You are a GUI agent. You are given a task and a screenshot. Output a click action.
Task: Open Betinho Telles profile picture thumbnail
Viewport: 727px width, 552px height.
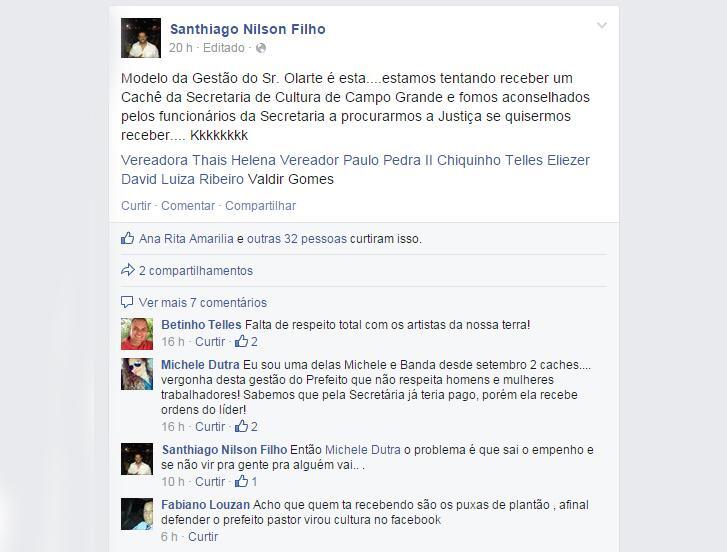(137, 334)
